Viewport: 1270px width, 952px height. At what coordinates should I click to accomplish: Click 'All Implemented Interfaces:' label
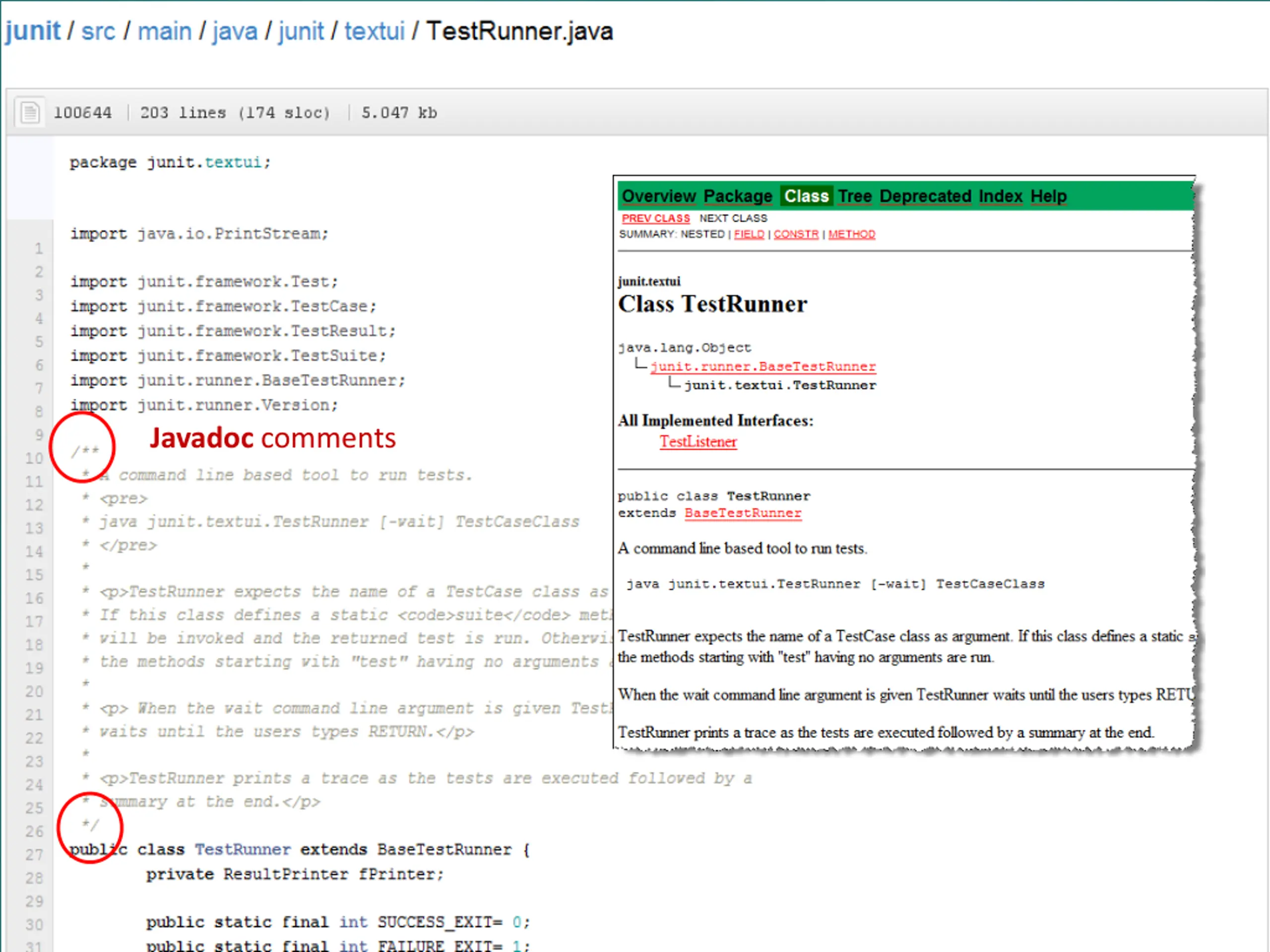(x=716, y=420)
